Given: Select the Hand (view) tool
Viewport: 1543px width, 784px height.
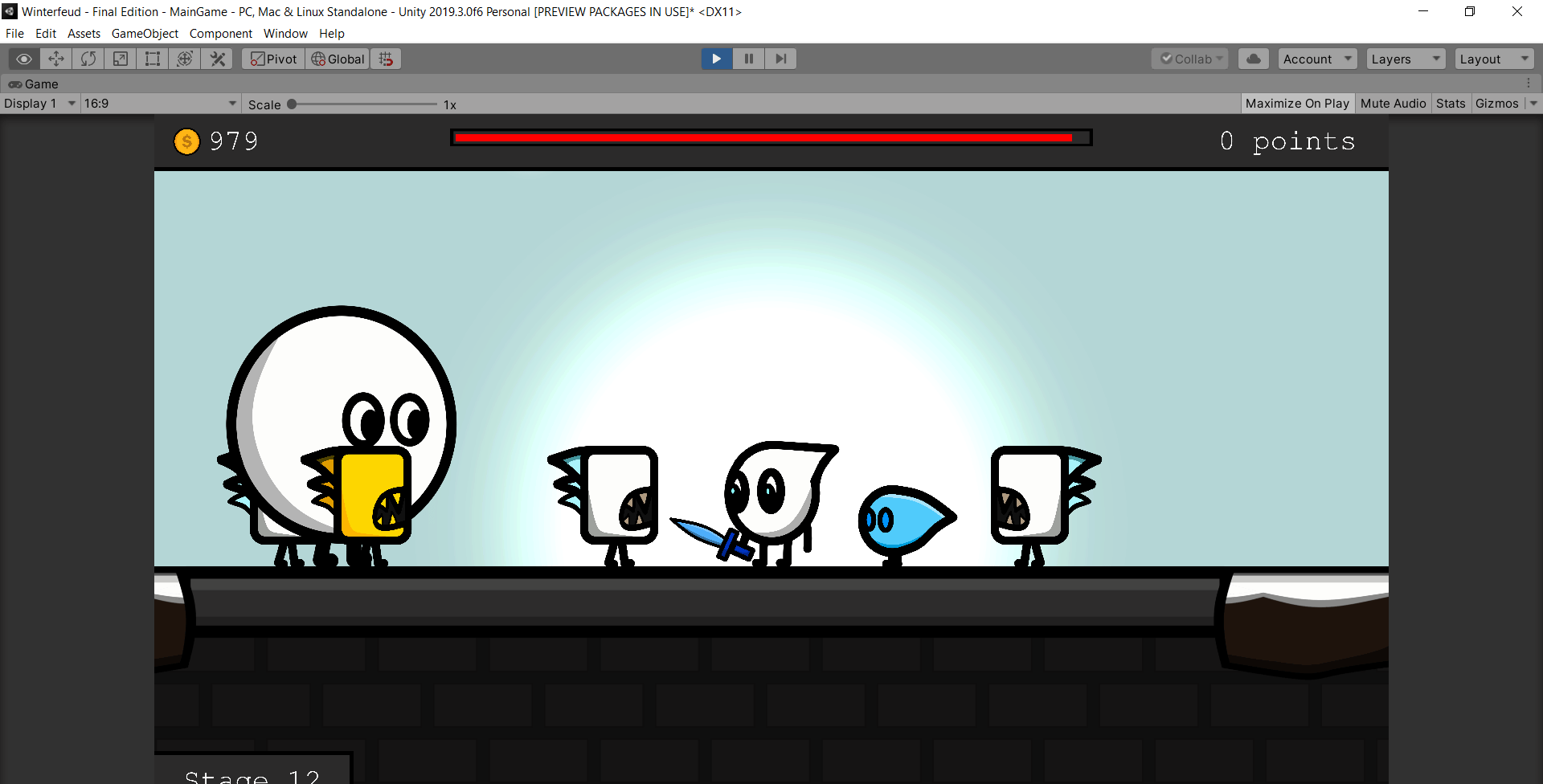Looking at the screenshot, I should coord(24,59).
